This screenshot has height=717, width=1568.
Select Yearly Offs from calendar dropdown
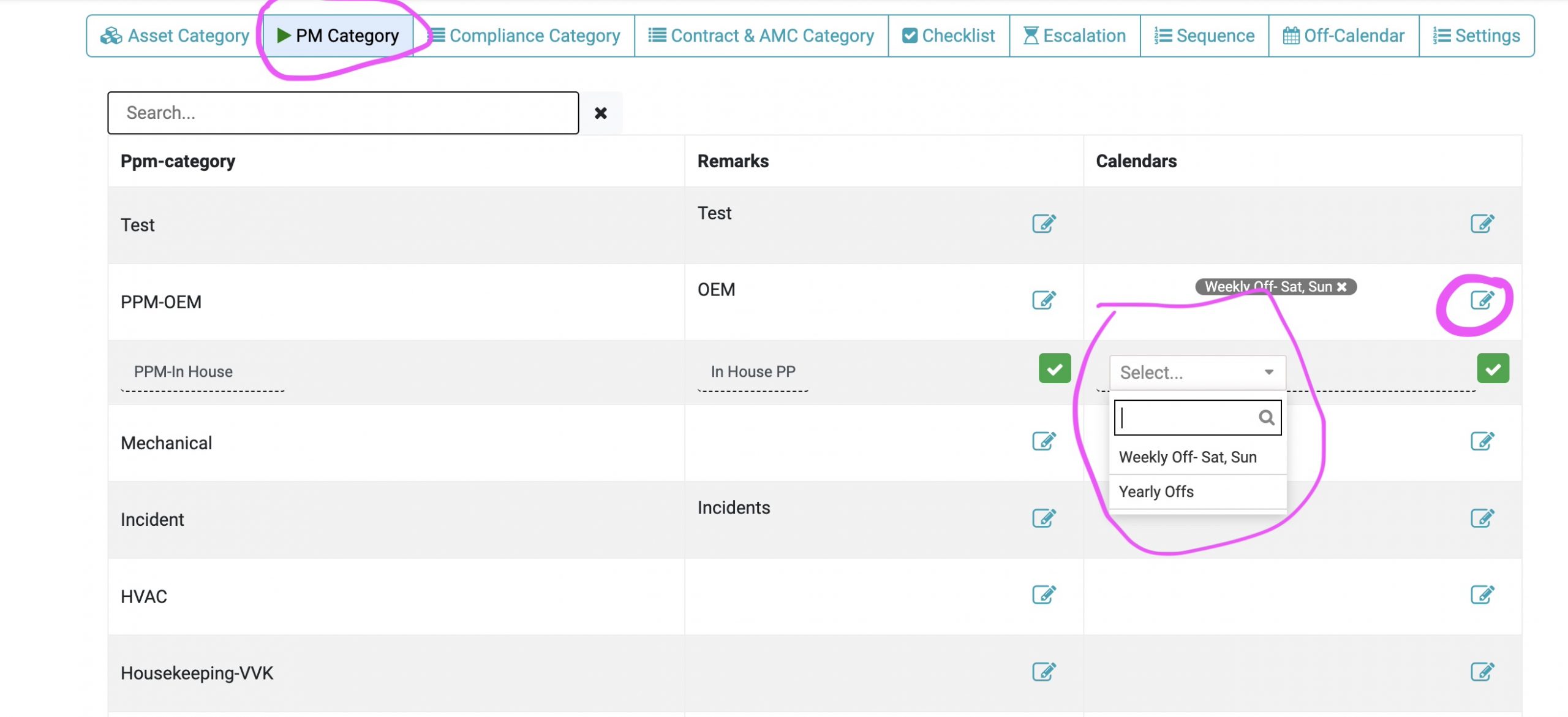pyautogui.click(x=1156, y=491)
